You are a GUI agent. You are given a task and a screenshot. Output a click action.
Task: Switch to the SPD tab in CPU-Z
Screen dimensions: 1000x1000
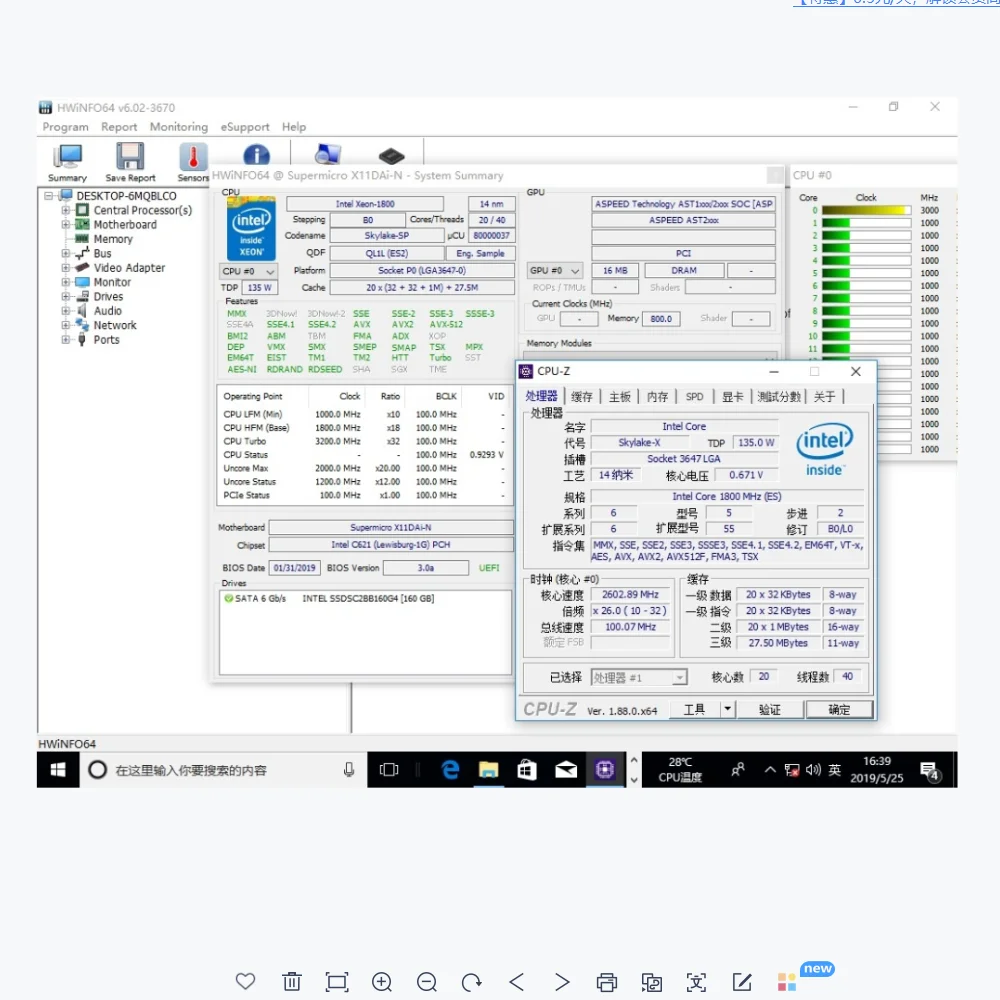point(695,397)
